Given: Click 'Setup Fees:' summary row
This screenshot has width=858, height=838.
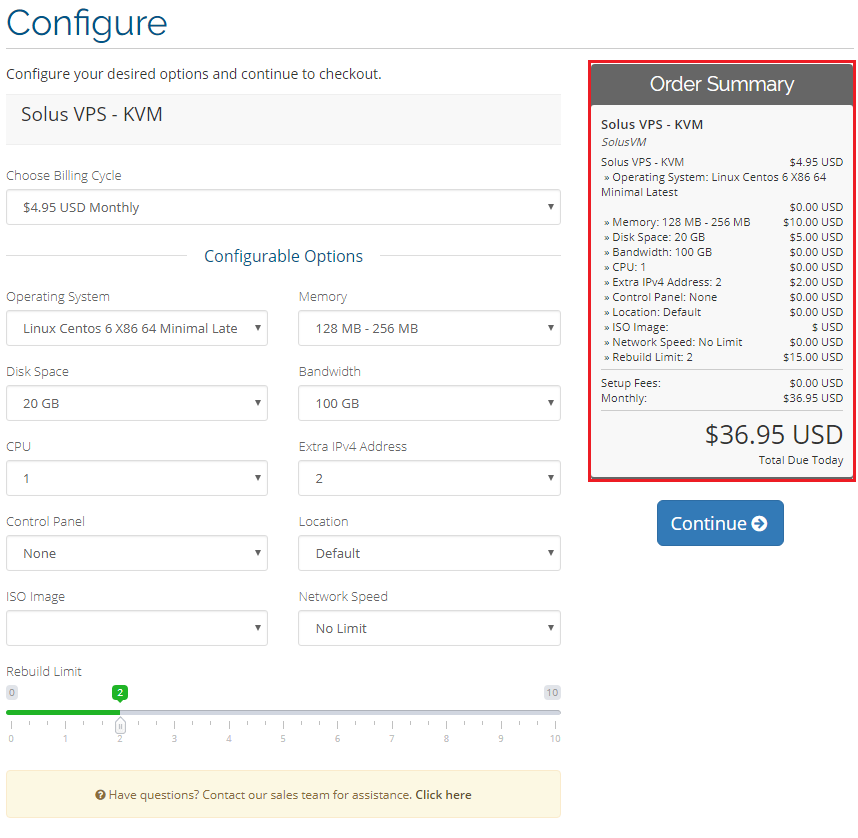Looking at the screenshot, I should pyautogui.click(x=722, y=383).
